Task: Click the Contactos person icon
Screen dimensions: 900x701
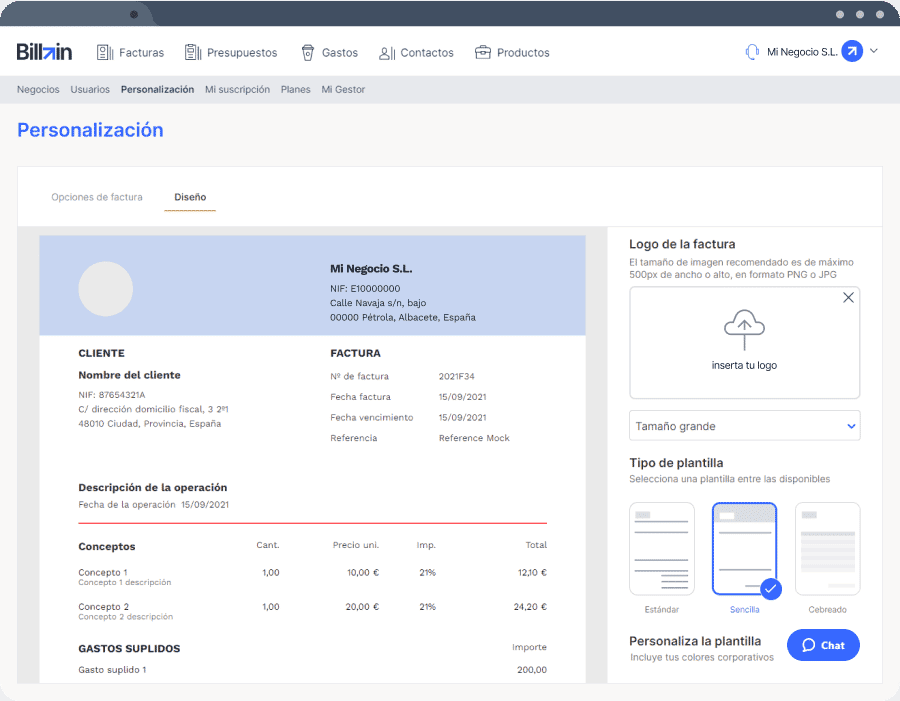Action: (x=387, y=53)
